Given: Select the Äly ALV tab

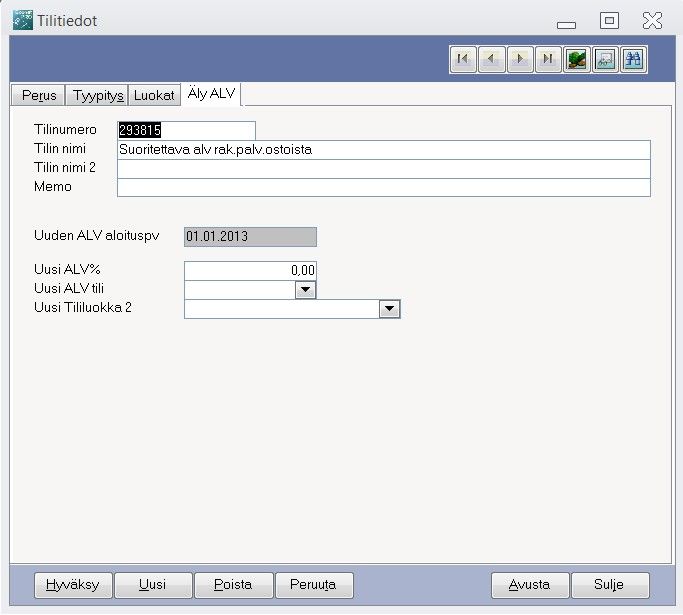Looking at the screenshot, I should point(211,94).
